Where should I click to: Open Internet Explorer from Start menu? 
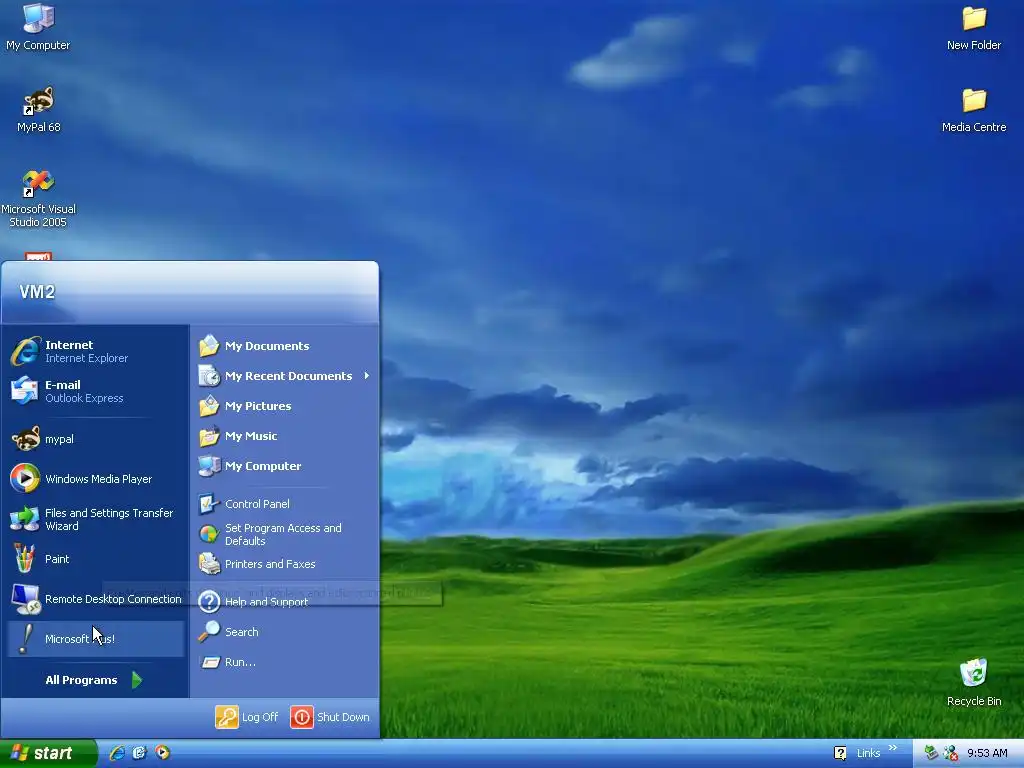95,351
